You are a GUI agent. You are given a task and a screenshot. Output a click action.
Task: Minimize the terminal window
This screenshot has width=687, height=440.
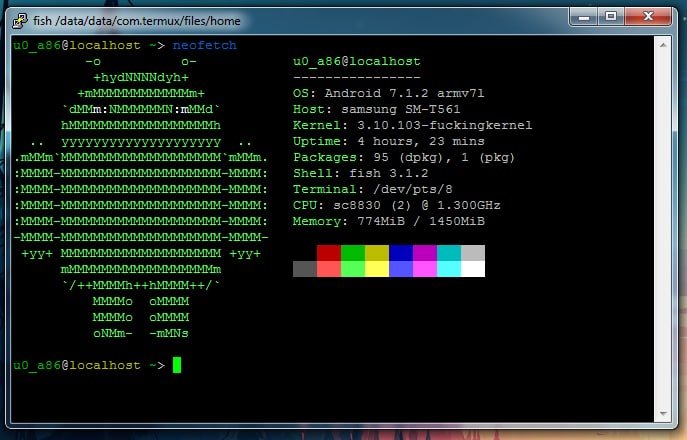[584, 17]
